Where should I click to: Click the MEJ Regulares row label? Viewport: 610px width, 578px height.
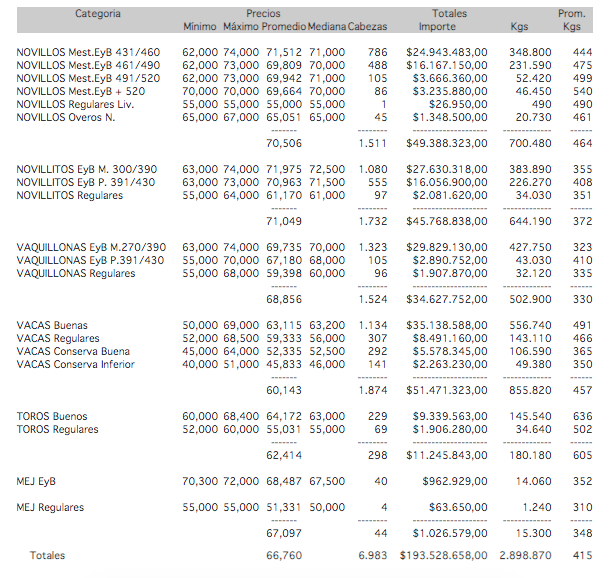click(58, 508)
